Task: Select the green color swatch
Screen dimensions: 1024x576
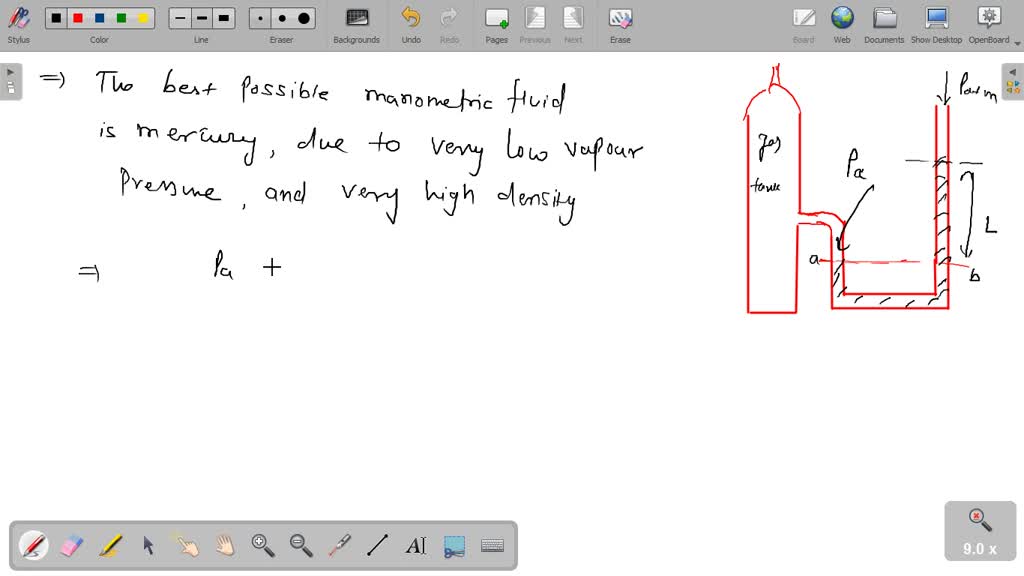Action: point(119,18)
